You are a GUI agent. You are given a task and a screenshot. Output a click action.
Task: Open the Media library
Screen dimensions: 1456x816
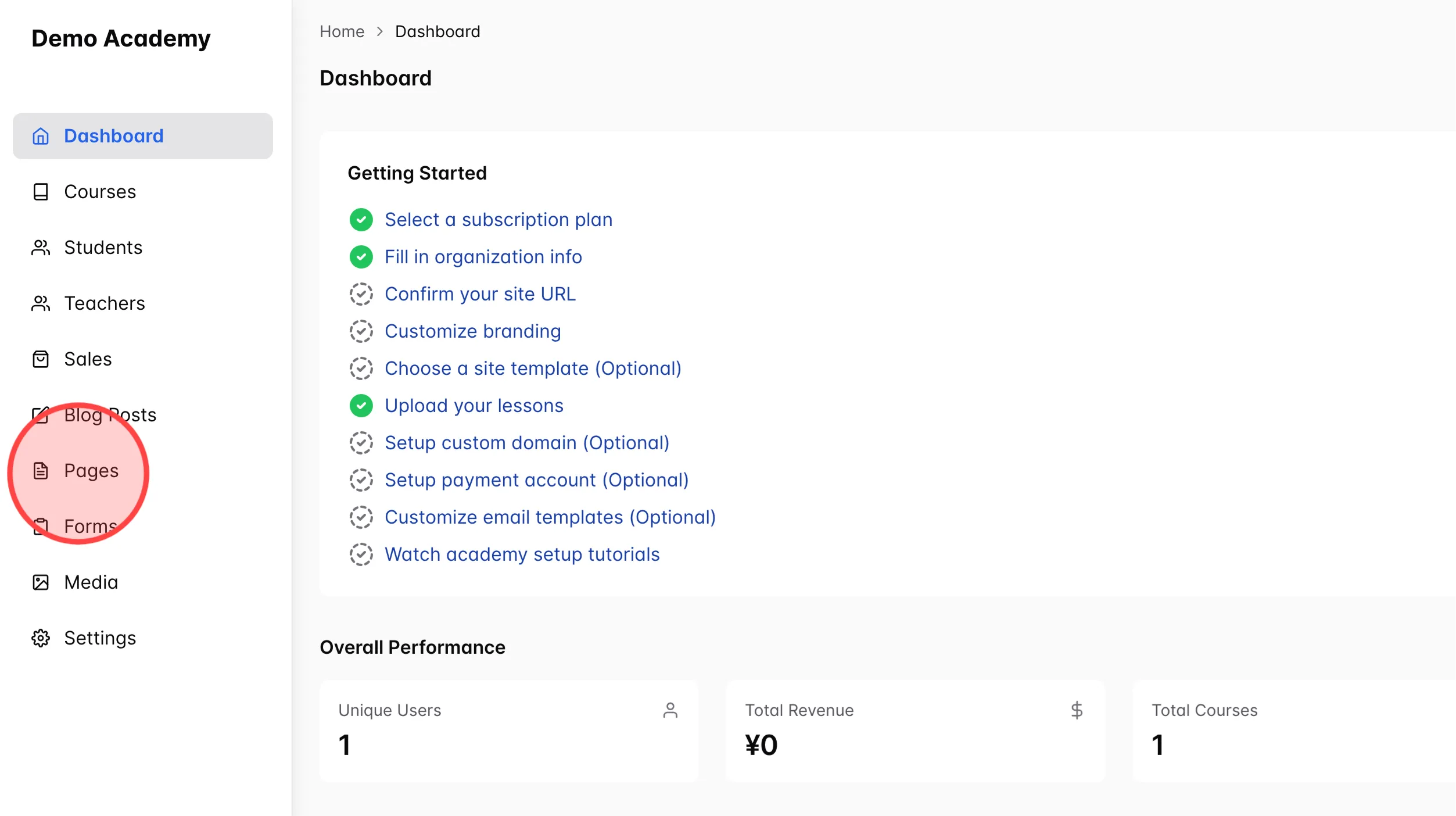(x=143, y=582)
